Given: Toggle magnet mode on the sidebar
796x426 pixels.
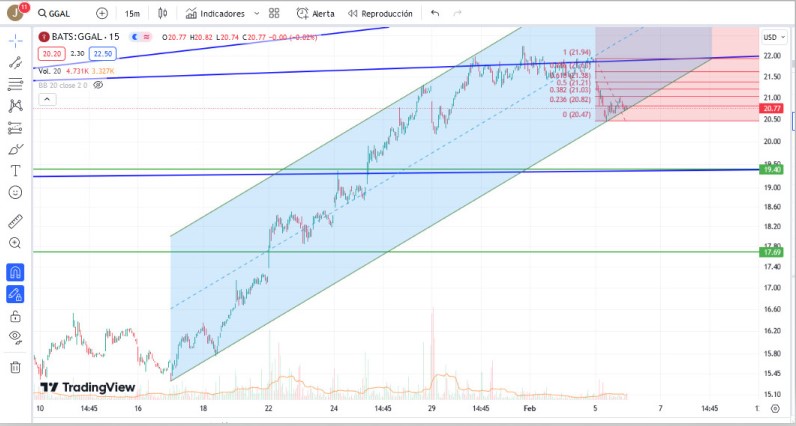Looking at the screenshot, I should tap(15, 271).
